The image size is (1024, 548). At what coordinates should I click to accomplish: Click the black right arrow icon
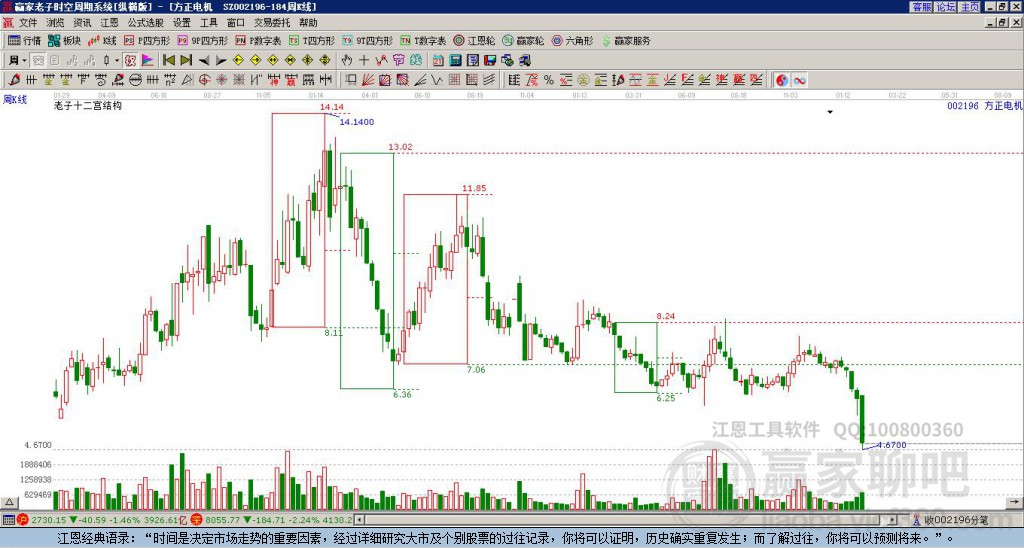[x=221, y=61]
